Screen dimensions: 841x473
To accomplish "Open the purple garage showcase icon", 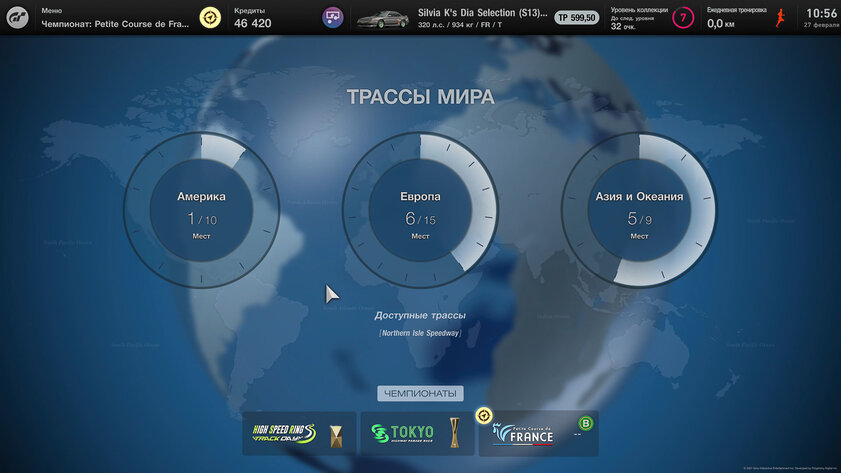I will 333,18.
